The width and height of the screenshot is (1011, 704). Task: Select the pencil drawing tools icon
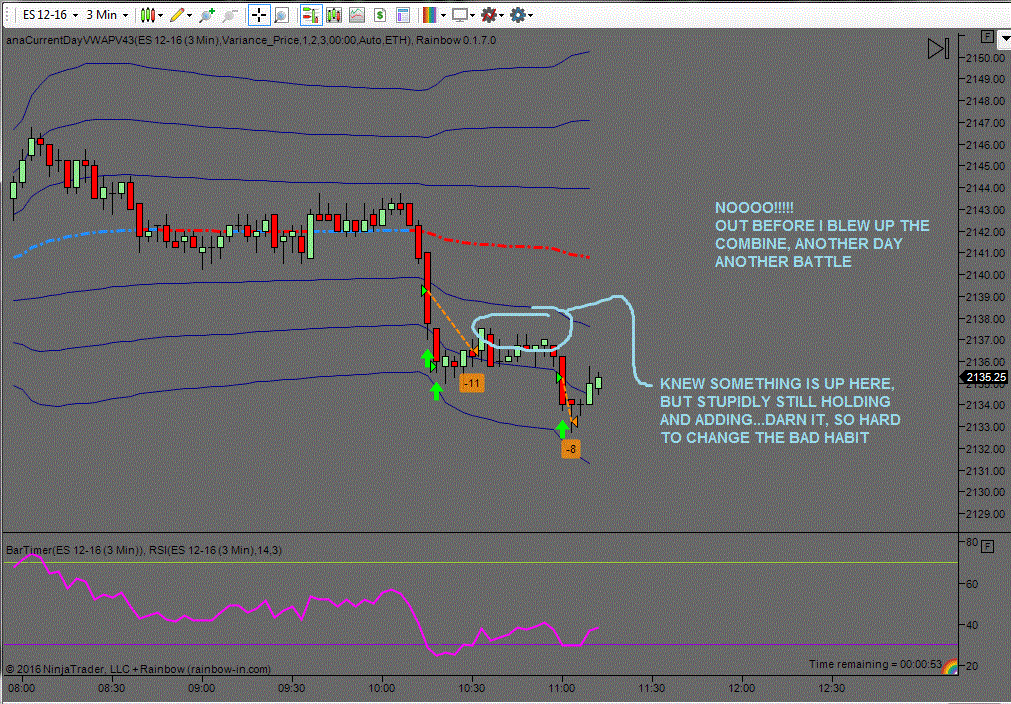[x=177, y=14]
